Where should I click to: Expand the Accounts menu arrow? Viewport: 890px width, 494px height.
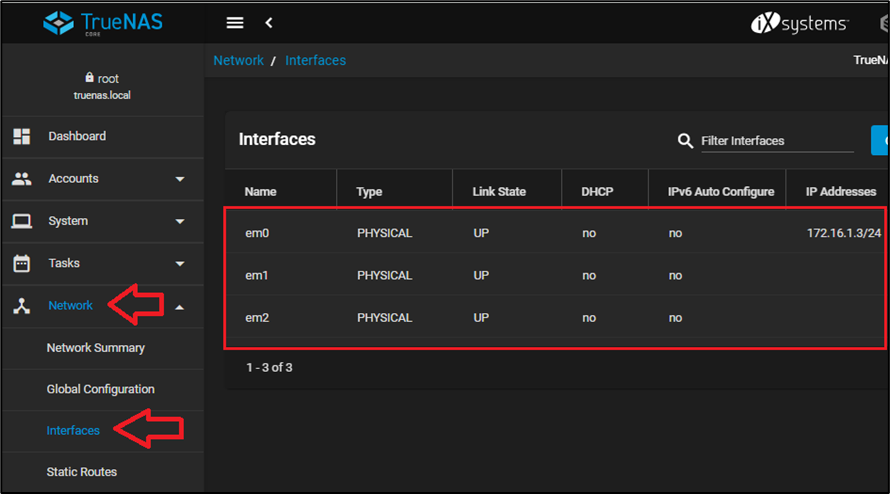[180, 179]
